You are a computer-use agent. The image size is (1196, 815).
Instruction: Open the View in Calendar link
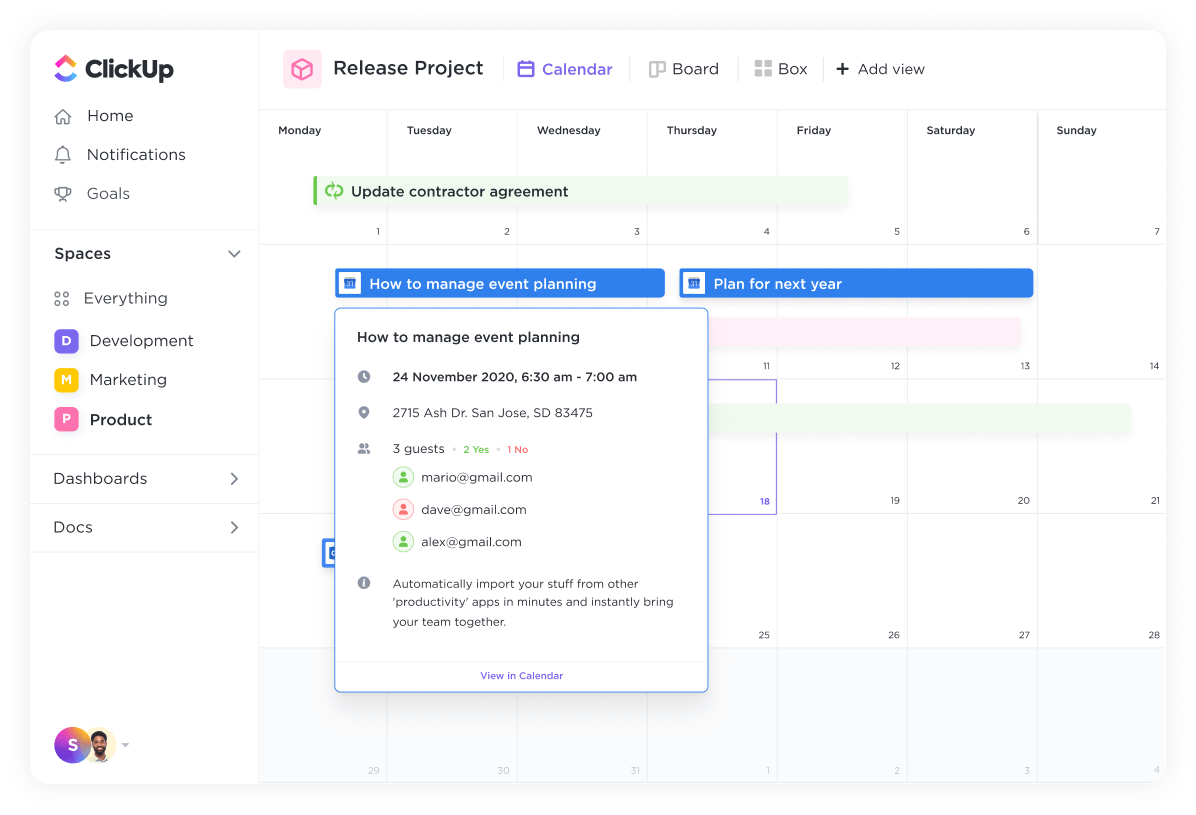521,675
